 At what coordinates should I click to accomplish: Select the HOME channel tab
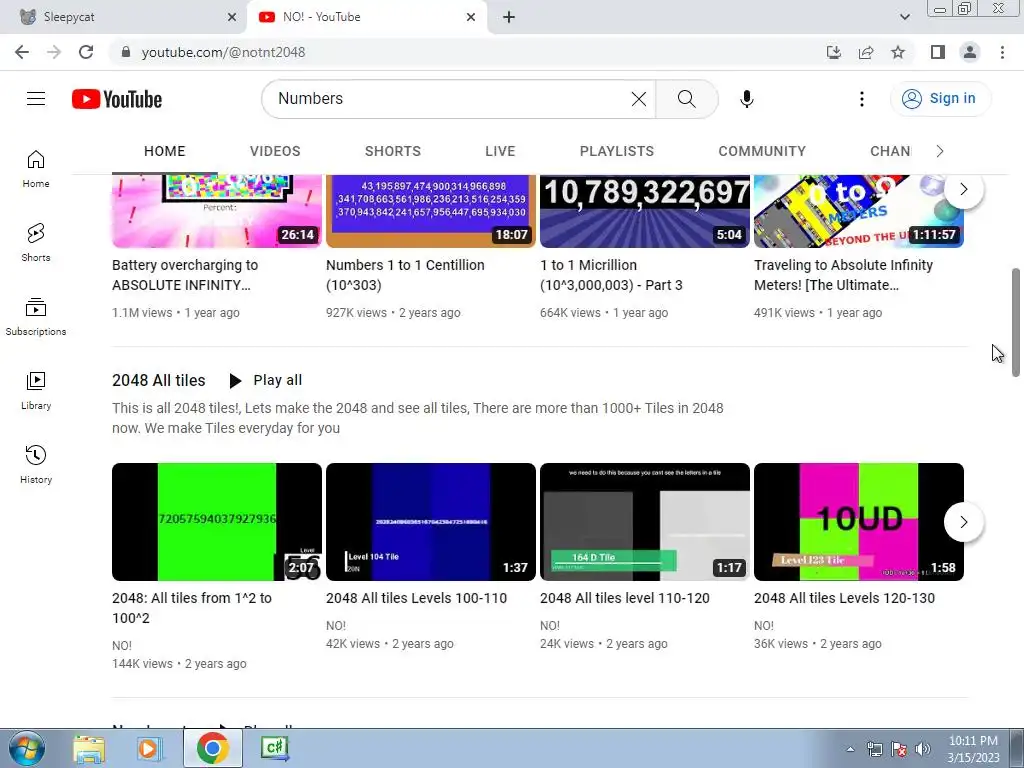click(165, 151)
